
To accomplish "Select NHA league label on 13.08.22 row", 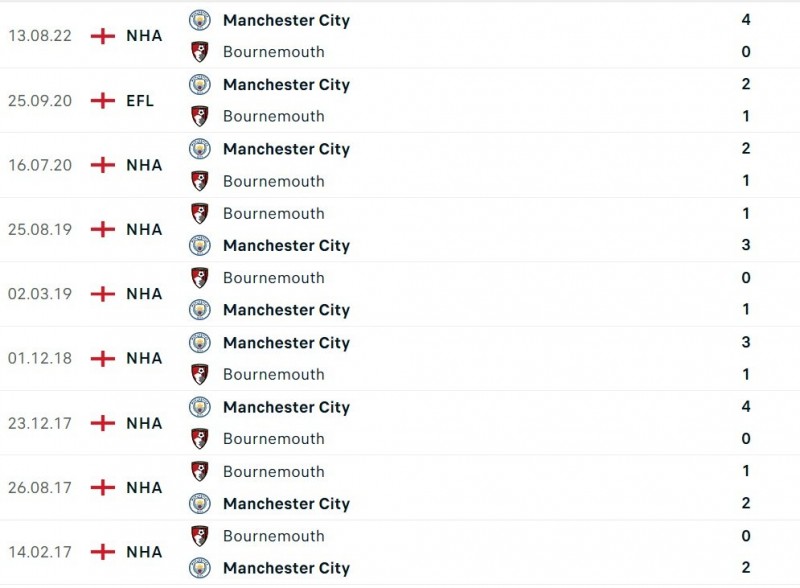I will (x=144, y=36).
